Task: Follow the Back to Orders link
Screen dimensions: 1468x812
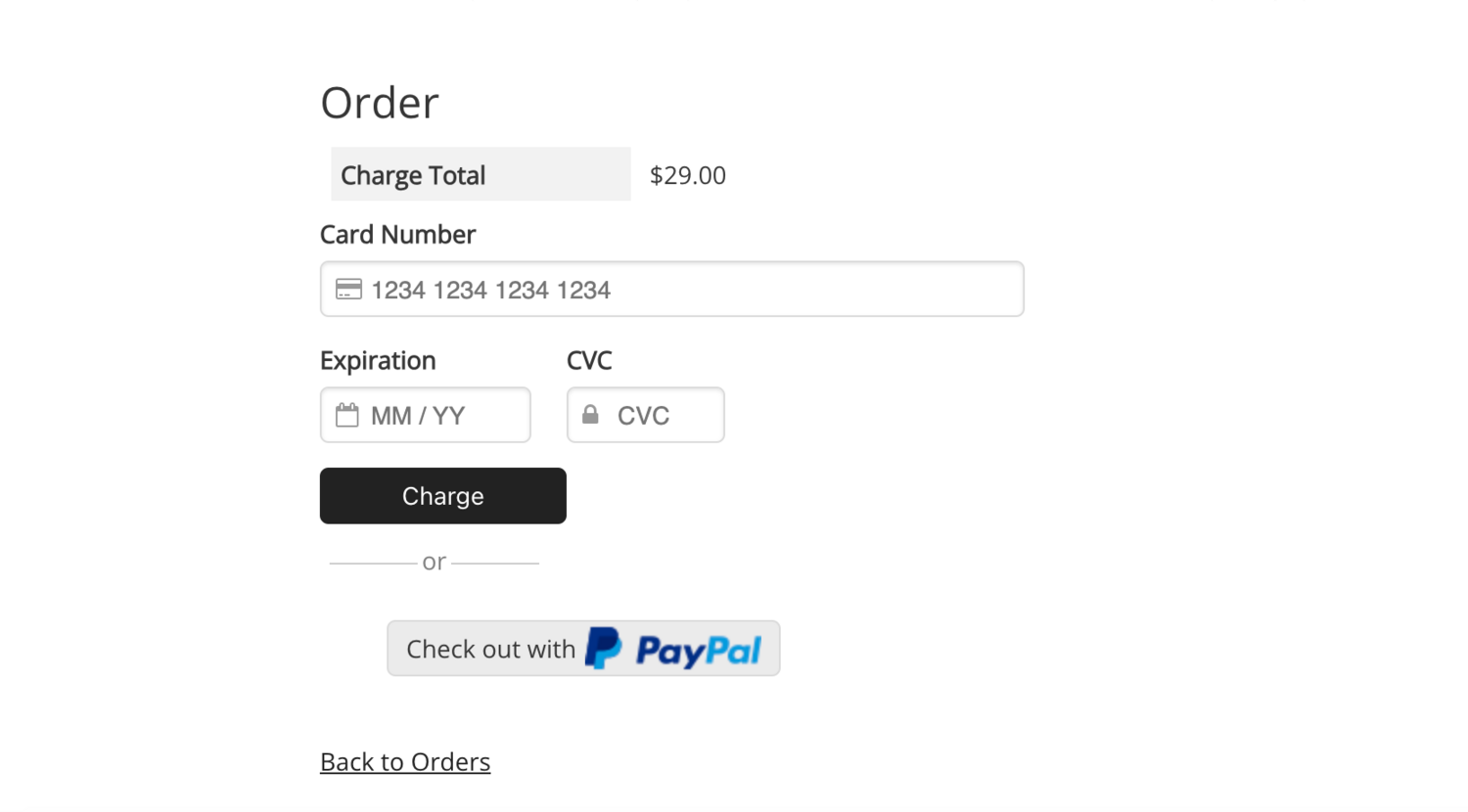Action: coord(405,762)
